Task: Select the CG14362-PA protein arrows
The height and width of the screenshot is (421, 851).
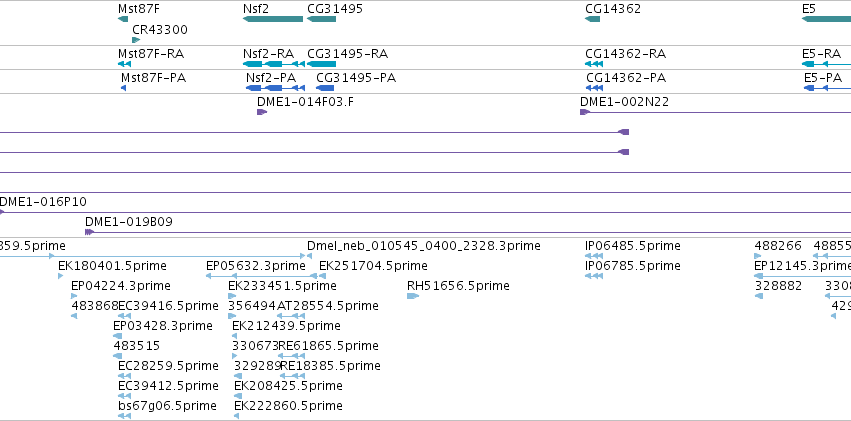Action: (x=594, y=88)
